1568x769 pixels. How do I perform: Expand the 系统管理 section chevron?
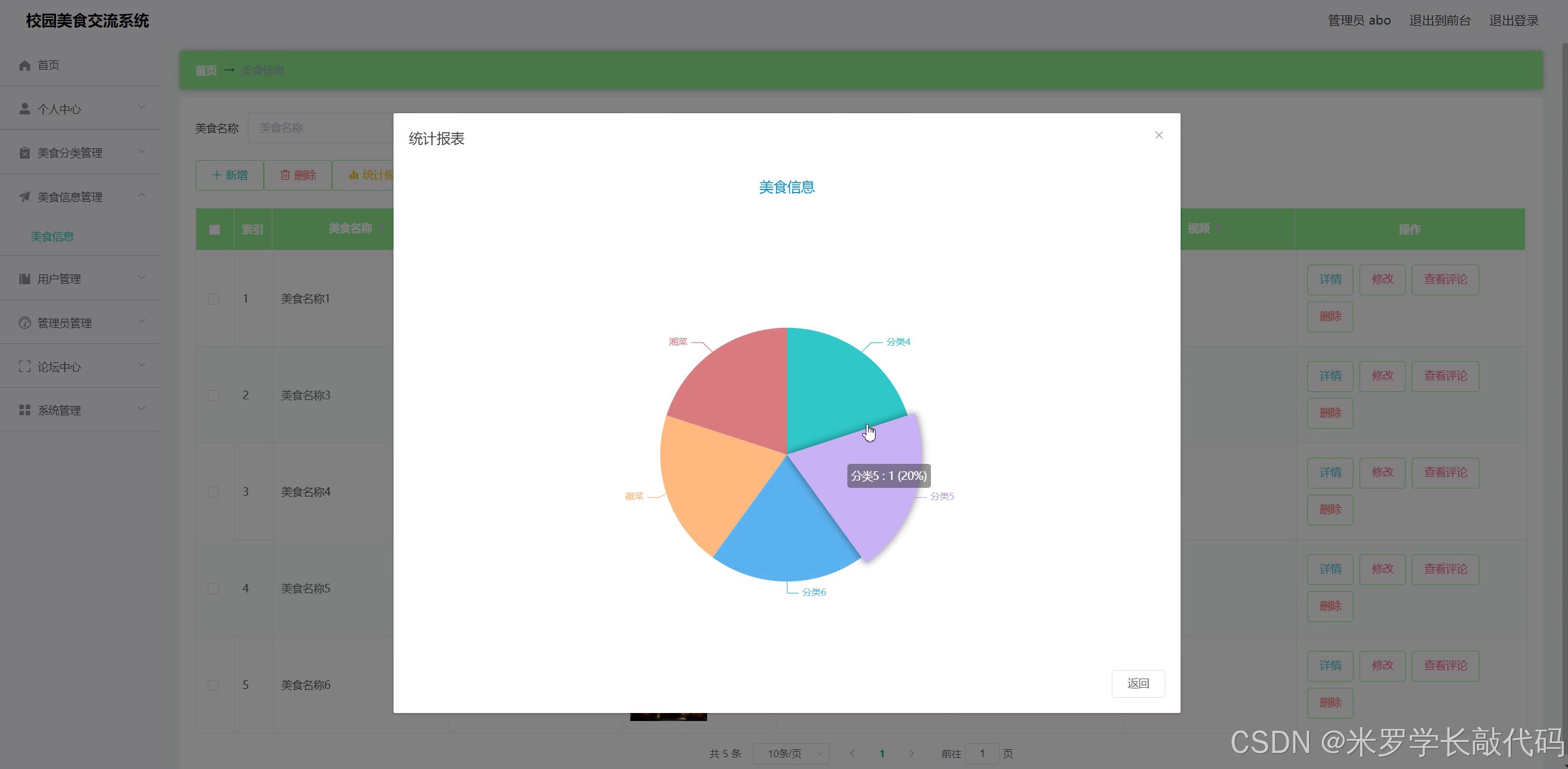coord(142,408)
